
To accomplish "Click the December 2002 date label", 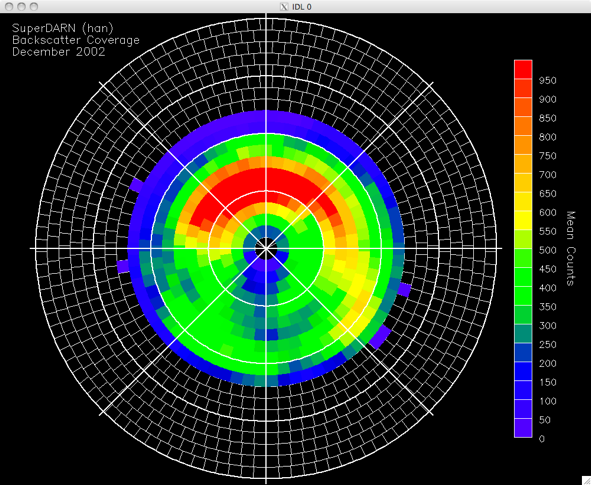I will point(58,52).
